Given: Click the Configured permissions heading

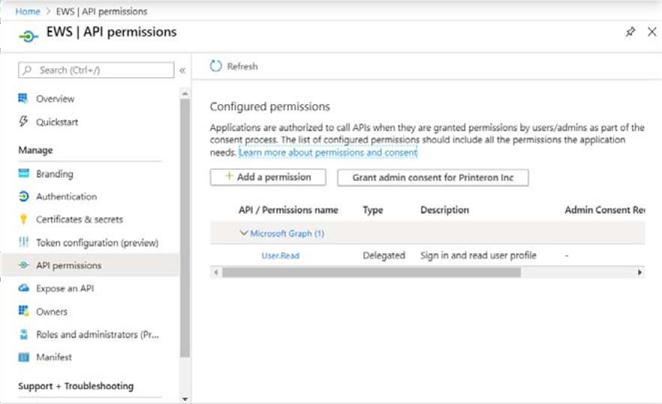Looking at the screenshot, I should coord(270,106).
